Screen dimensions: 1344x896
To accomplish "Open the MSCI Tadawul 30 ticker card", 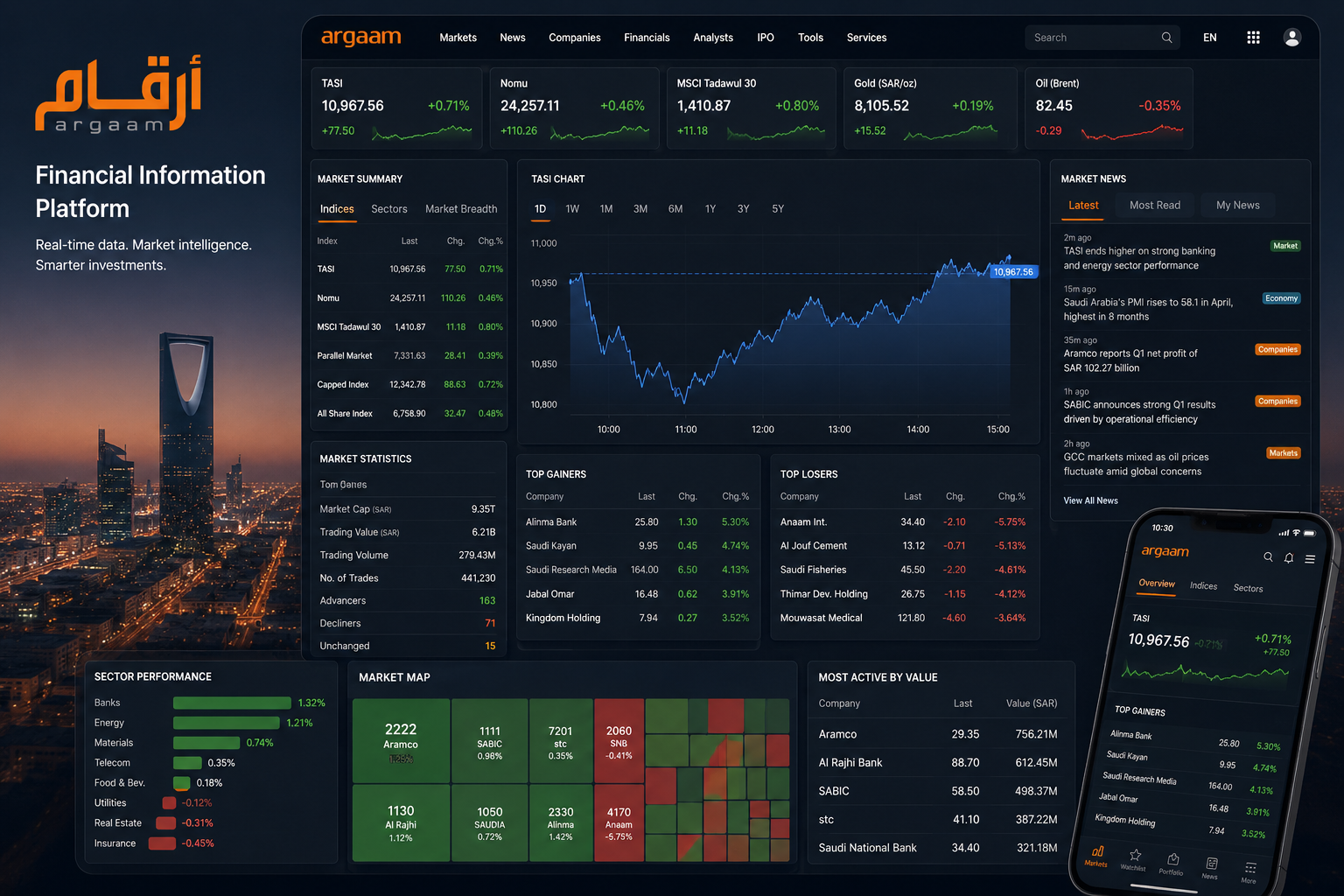I will click(751, 108).
